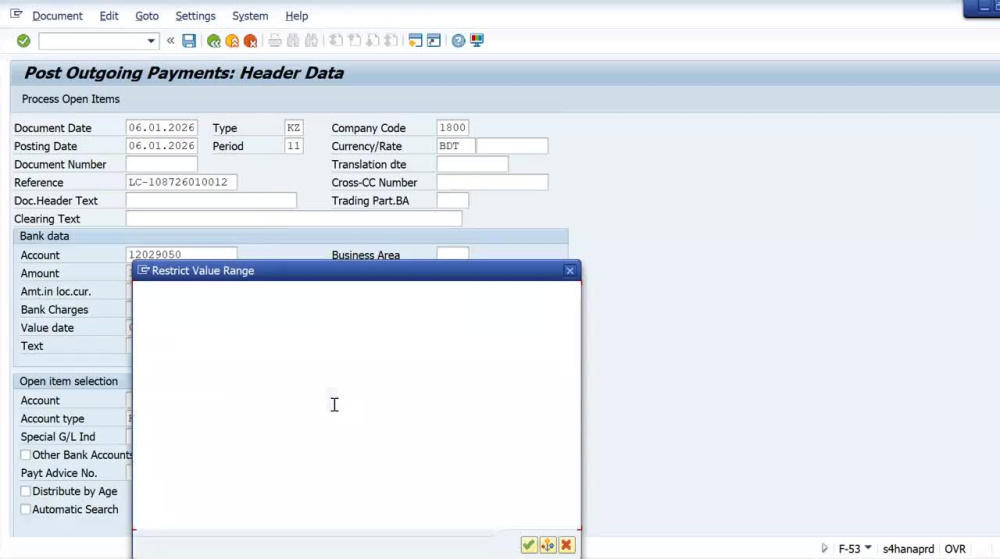1000x559 pixels.
Task: Click the green Back icon
Action: point(214,41)
